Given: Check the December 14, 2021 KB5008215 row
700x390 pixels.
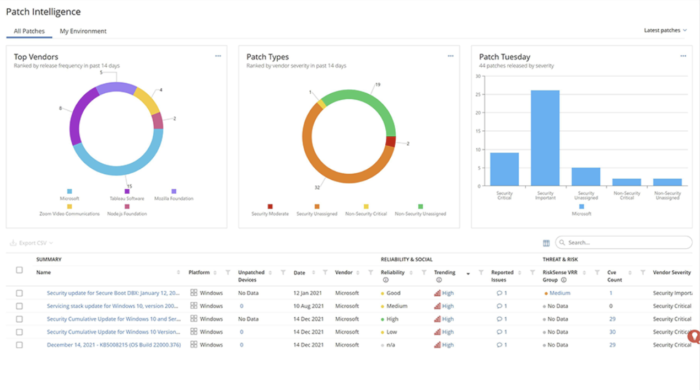Looking at the screenshot, I should [19, 345].
